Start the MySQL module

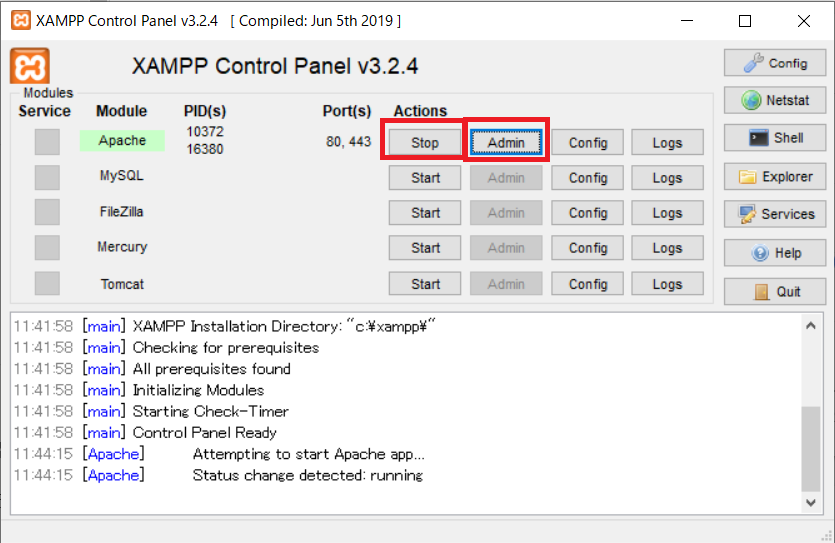[424, 177]
